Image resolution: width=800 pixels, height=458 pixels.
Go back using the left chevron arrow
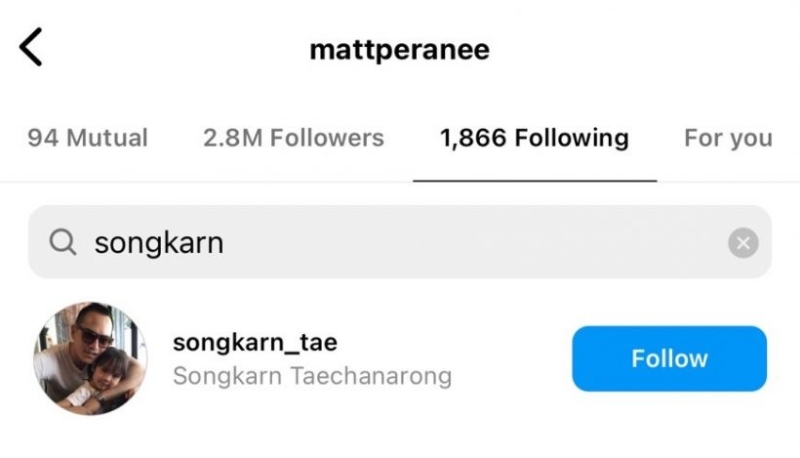click(31, 47)
